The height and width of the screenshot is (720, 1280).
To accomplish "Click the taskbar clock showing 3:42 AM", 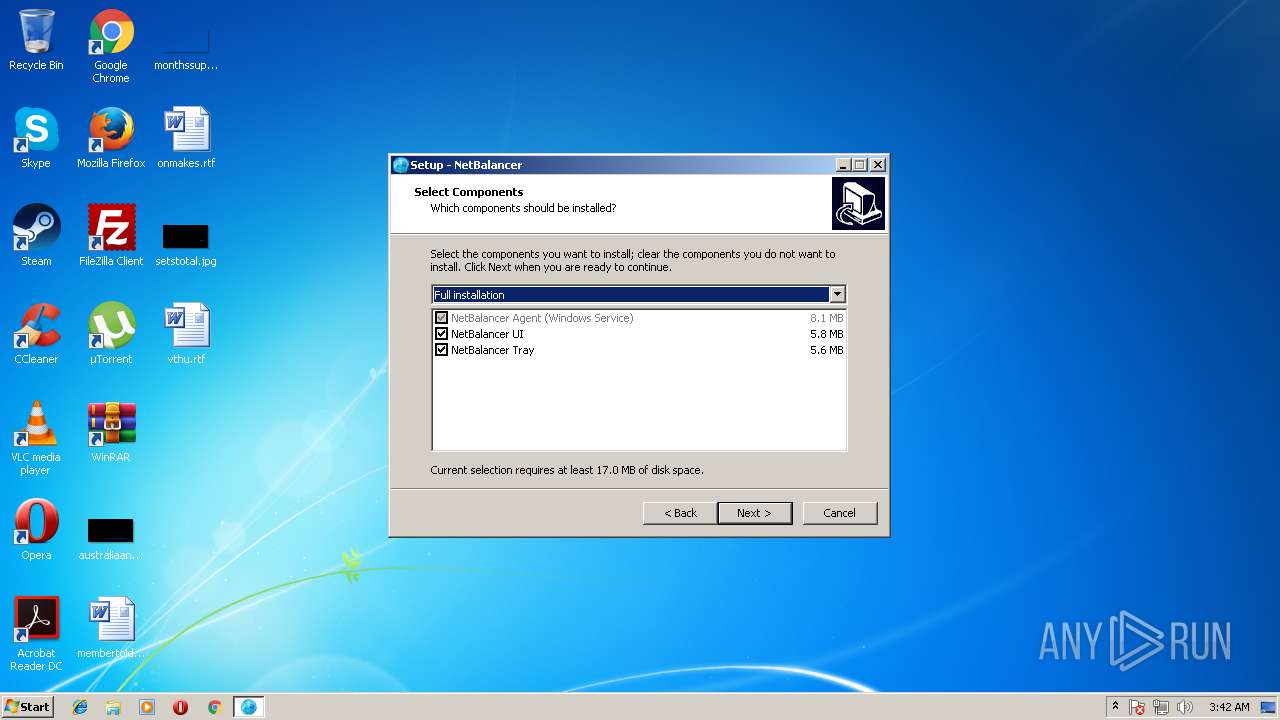I will pyautogui.click(x=1229, y=707).
